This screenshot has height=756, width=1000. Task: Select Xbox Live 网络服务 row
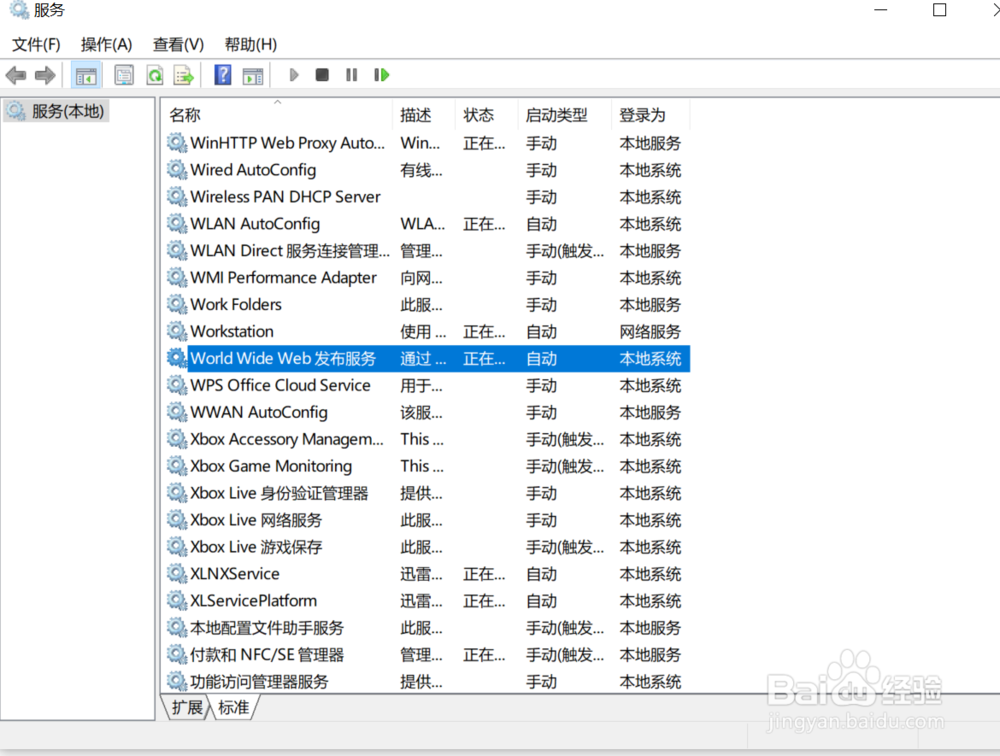pos(428,520)
